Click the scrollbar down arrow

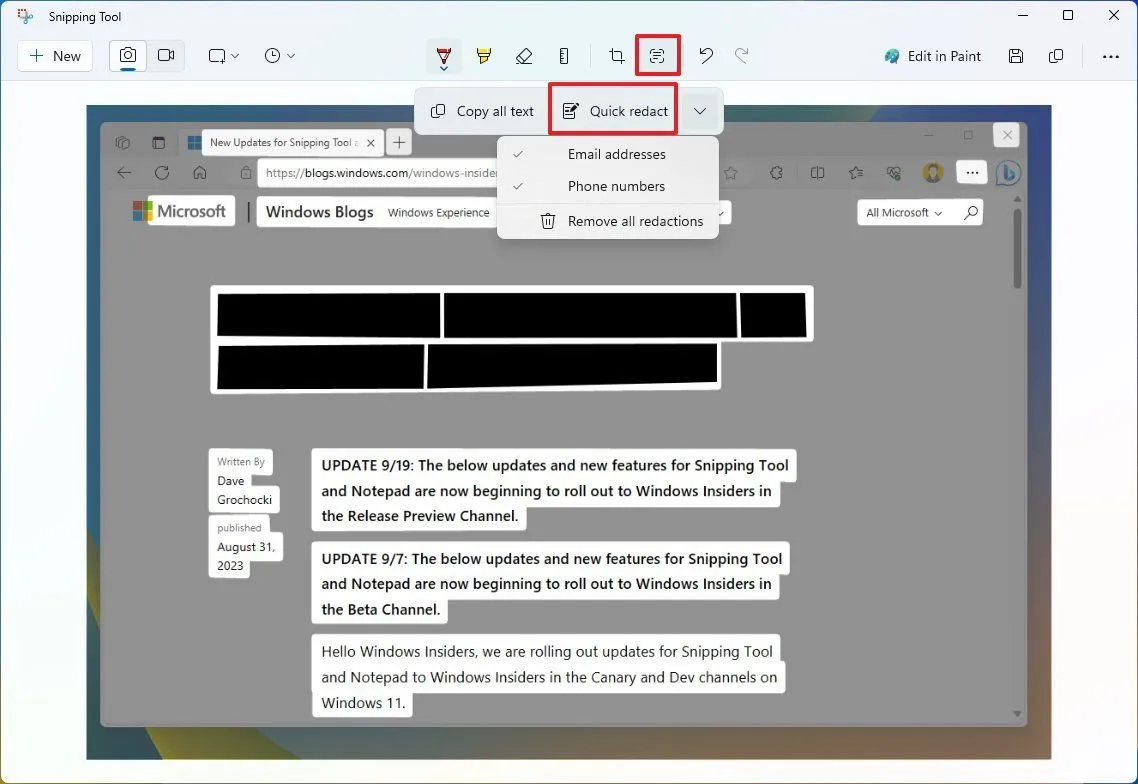(1017, 714)
